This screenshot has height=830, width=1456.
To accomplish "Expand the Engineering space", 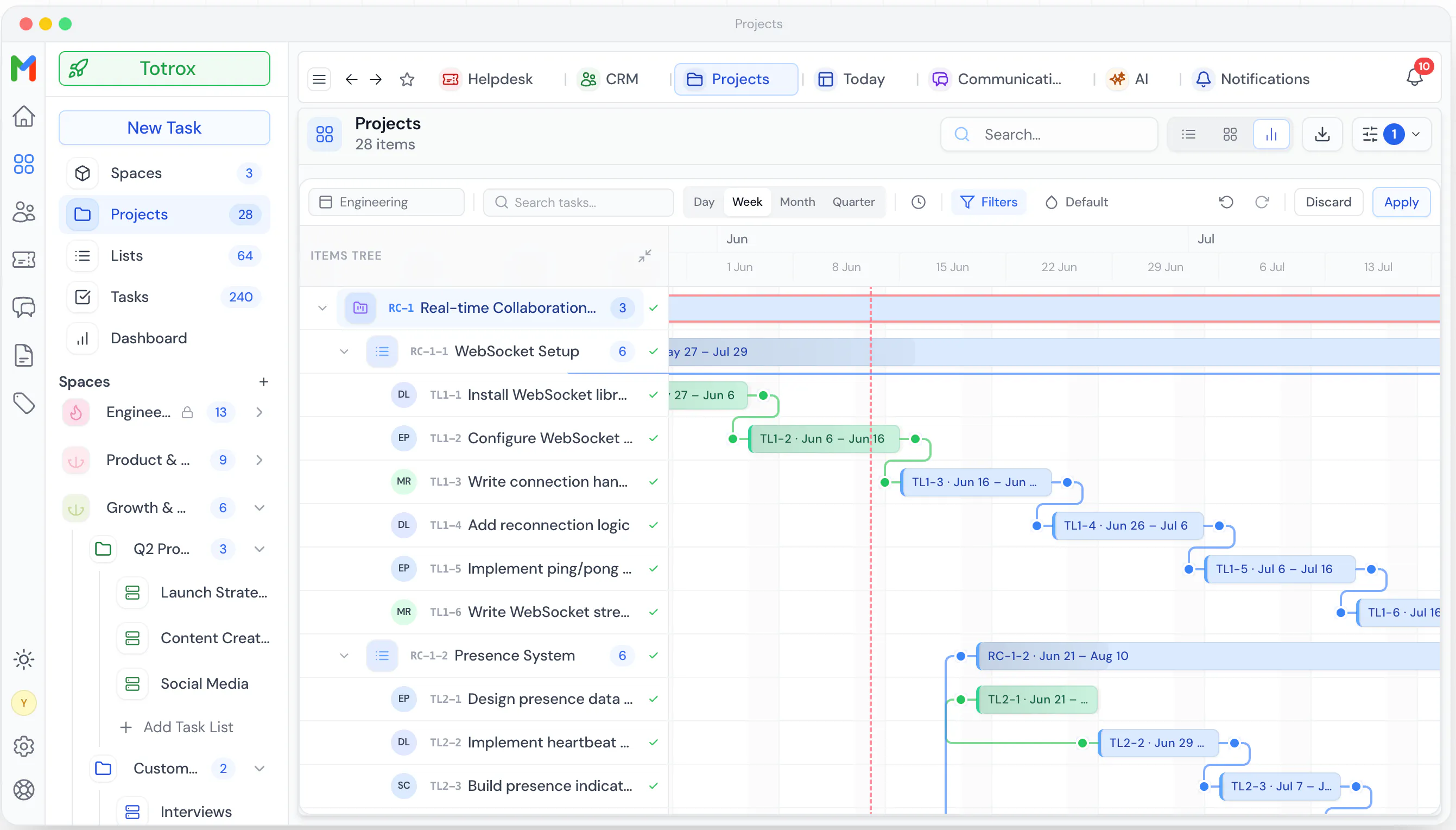I will (259, 412).
